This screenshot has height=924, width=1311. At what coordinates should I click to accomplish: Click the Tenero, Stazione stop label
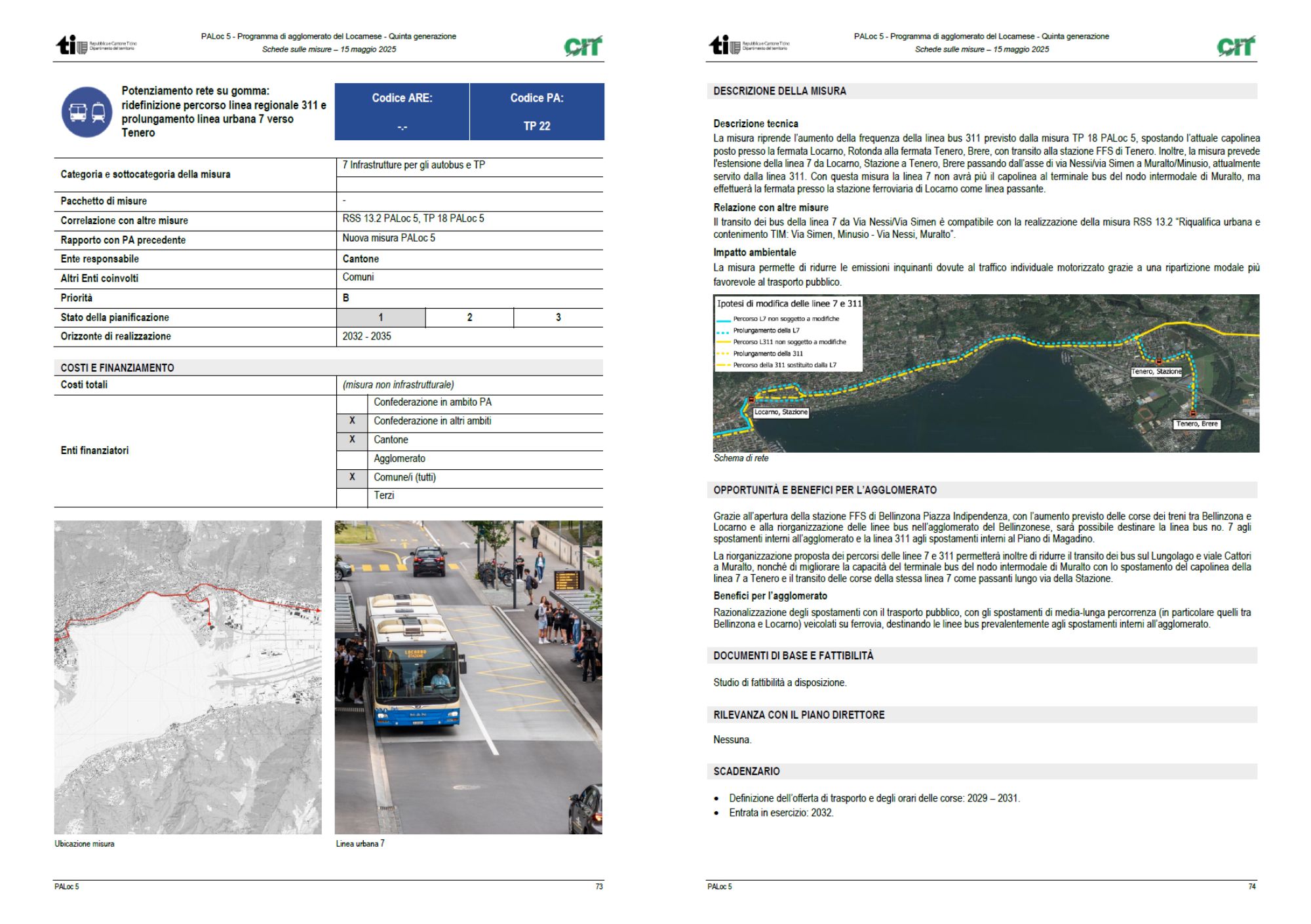(x=1156, y=372)
